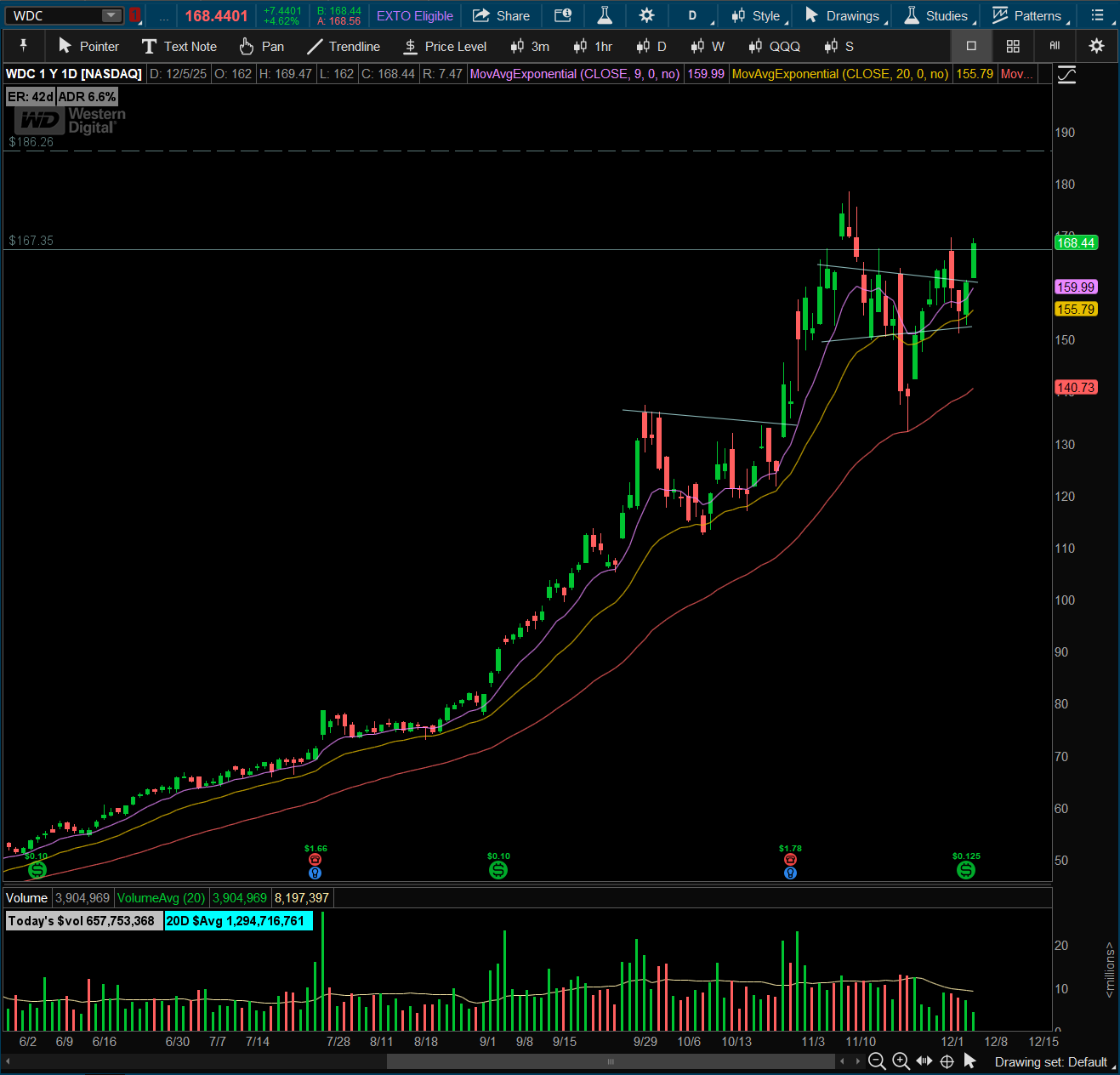Click the EXTO Eligible label
This screenshot has width=1120, height=1075.
[x=415, y=15]
